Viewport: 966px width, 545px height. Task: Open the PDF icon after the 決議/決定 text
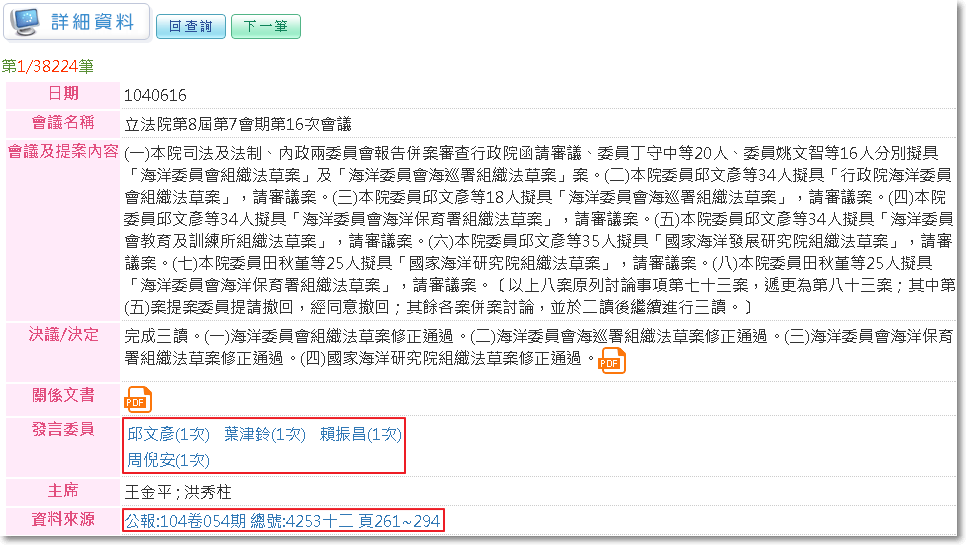611,361
